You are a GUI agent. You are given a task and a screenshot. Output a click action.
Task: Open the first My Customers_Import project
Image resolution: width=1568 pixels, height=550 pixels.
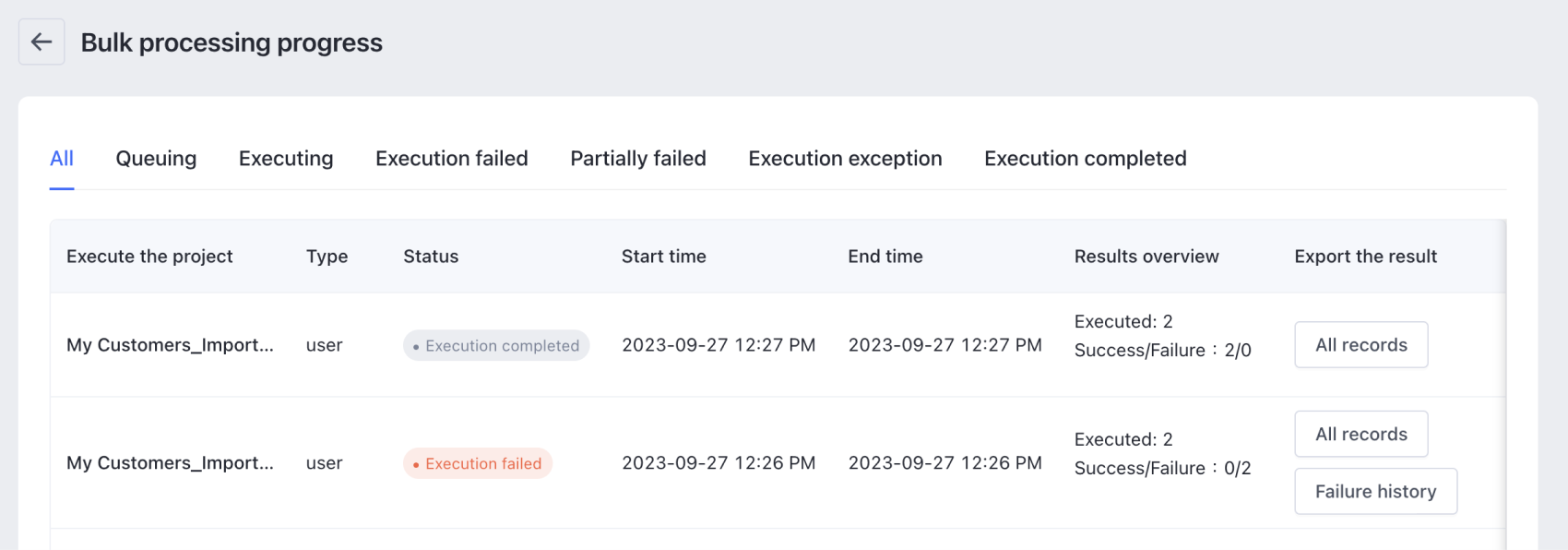click(170, 345)
